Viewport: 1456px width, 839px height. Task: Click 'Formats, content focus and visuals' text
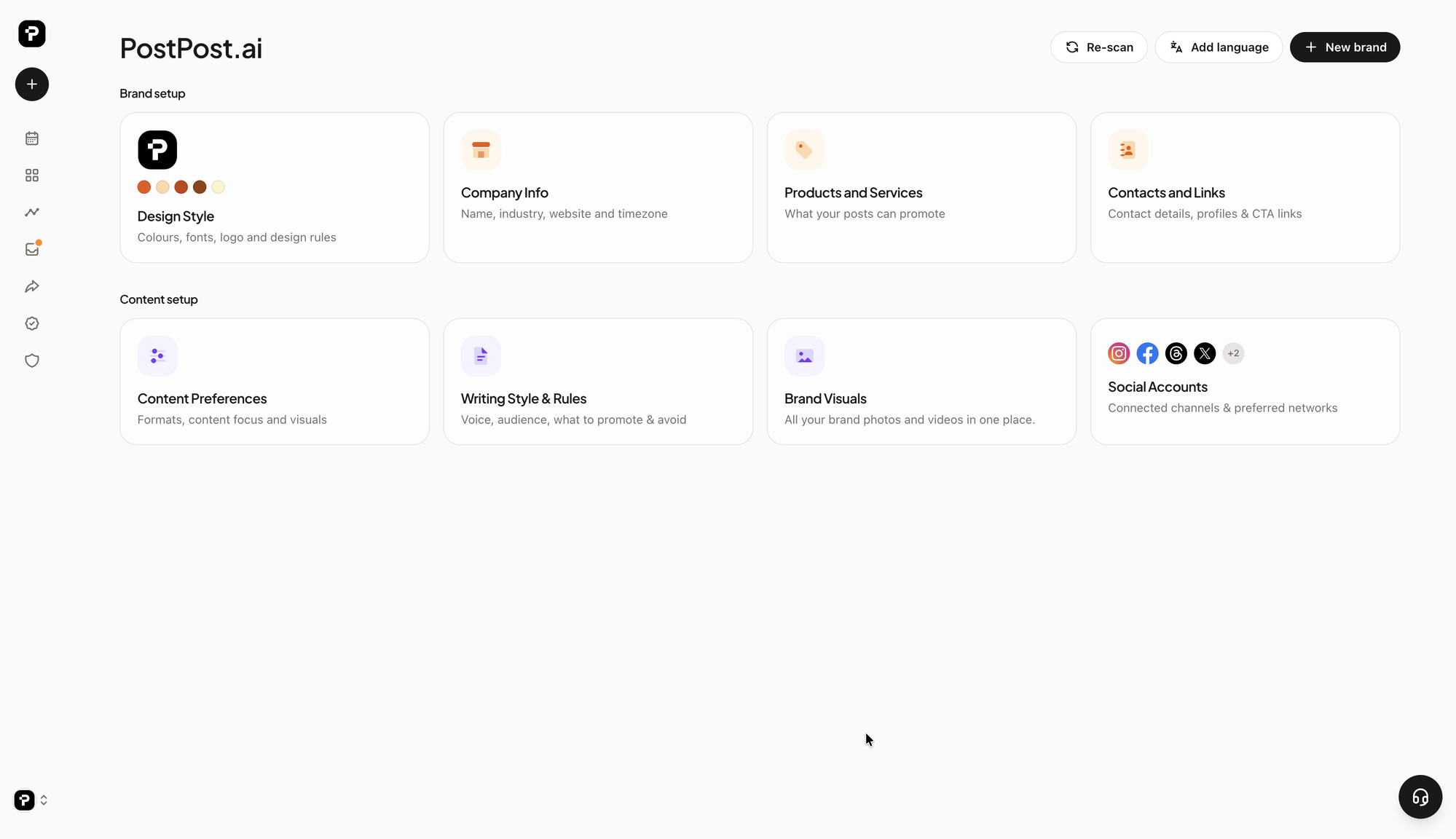[232, 420]
